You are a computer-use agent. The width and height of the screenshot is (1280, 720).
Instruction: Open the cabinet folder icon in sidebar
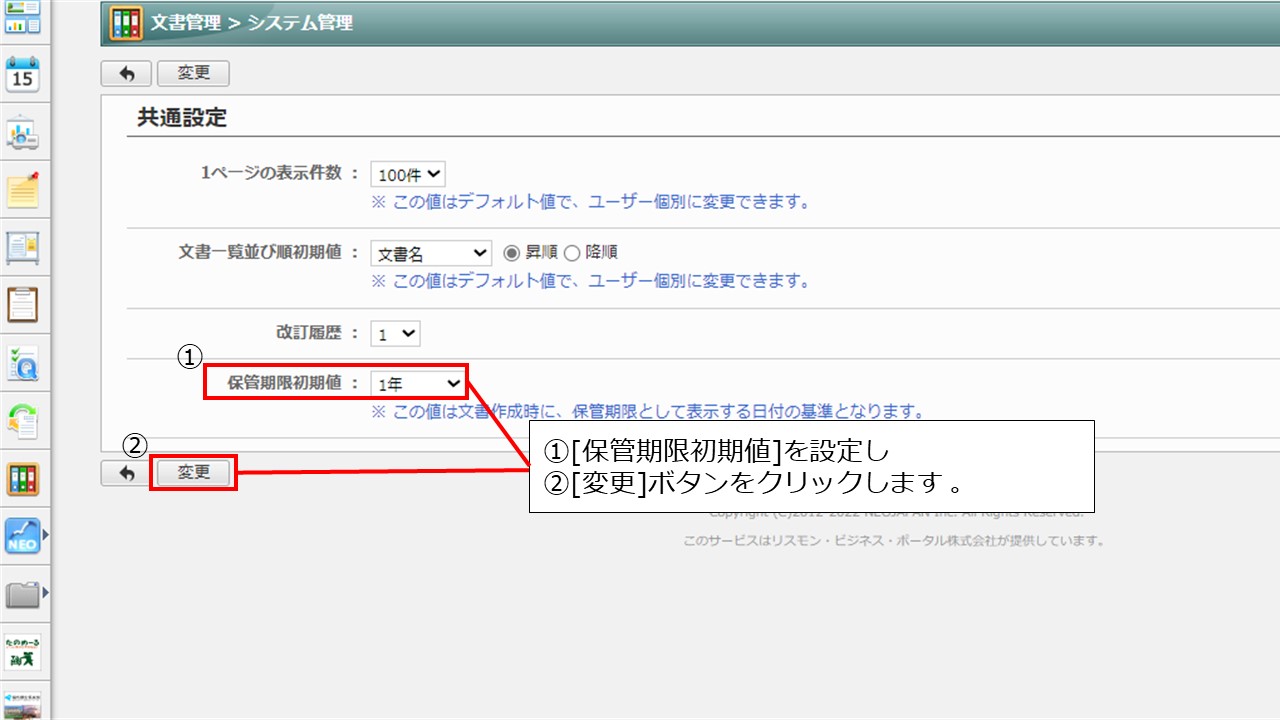pos(22,595)
